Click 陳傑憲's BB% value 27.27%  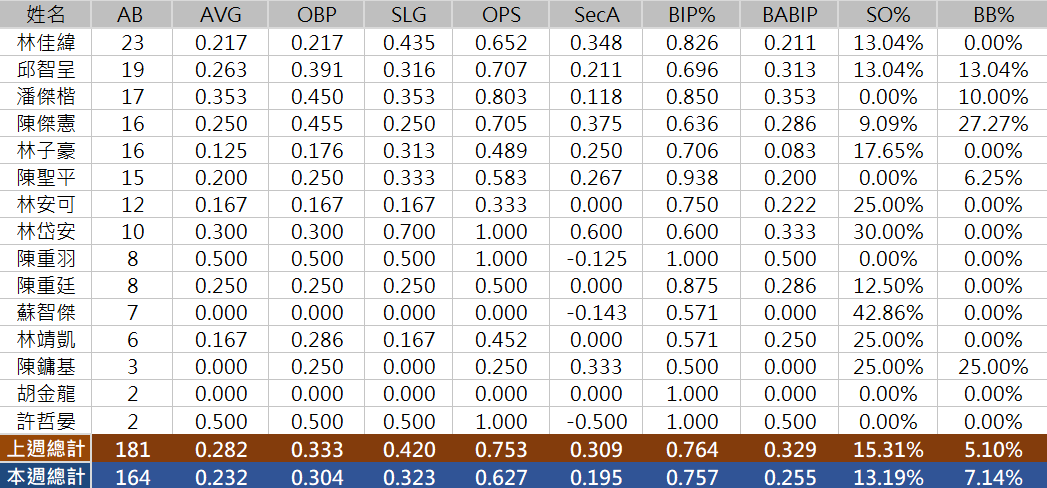click(993, 123)
